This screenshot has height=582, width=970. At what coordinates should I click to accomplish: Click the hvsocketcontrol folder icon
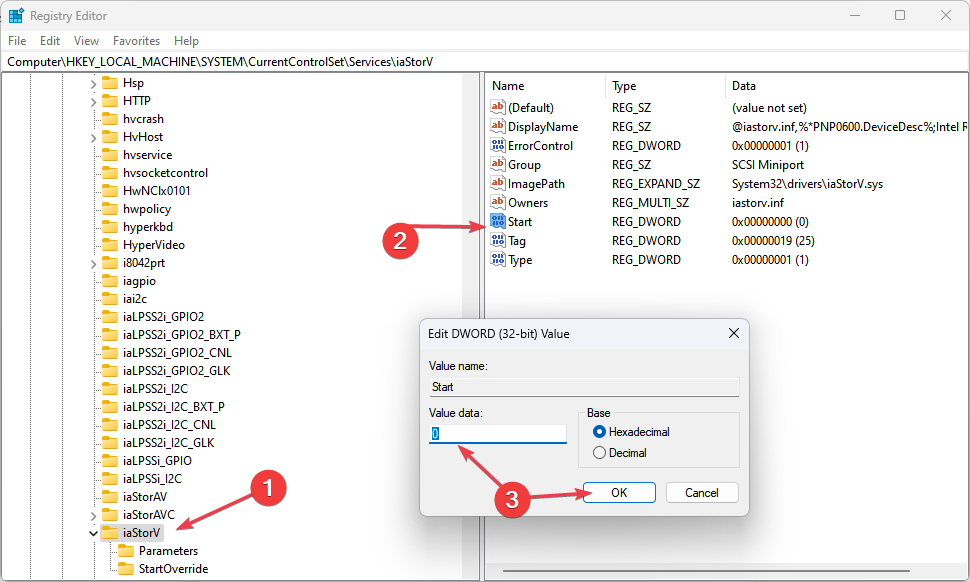coord(109,173)
